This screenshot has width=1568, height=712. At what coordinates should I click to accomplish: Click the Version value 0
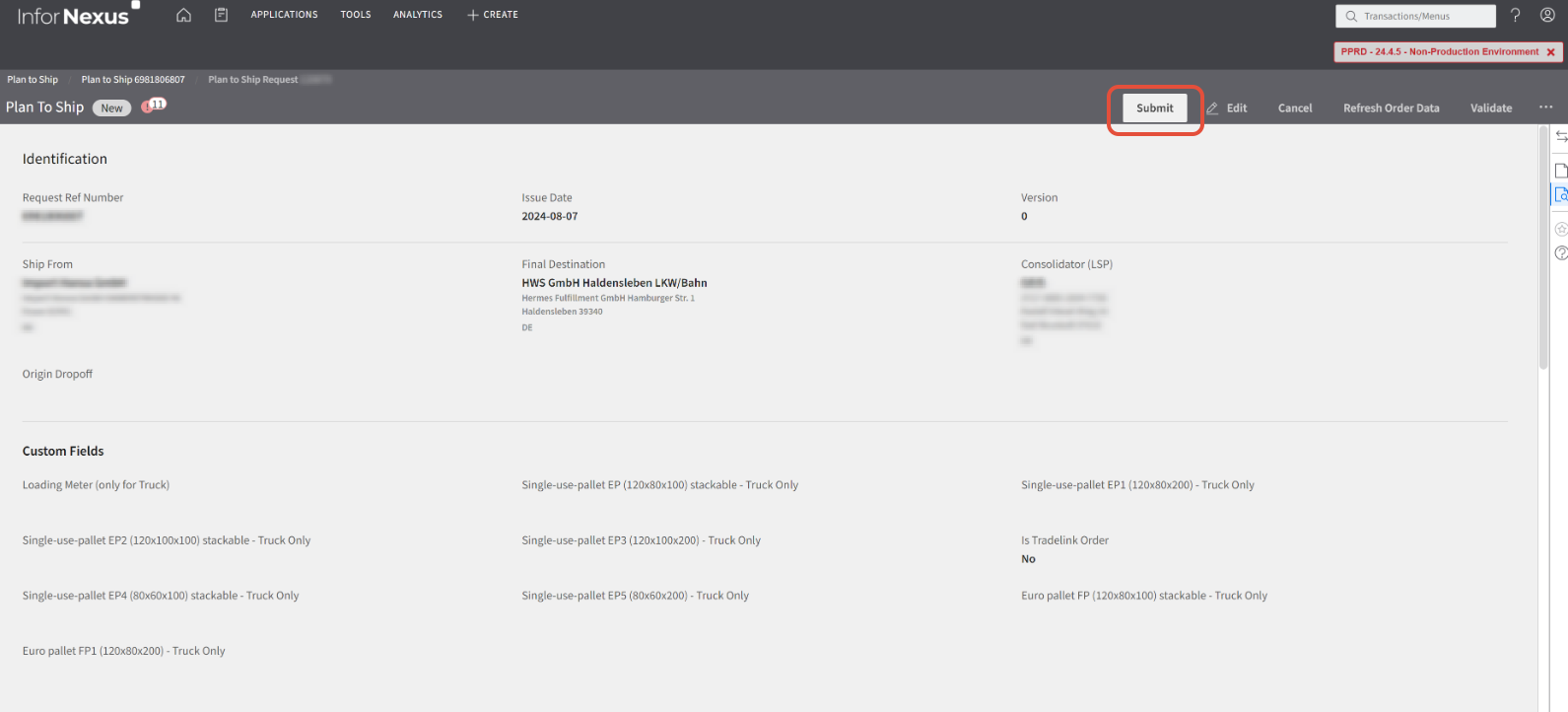coord(1024,216)
